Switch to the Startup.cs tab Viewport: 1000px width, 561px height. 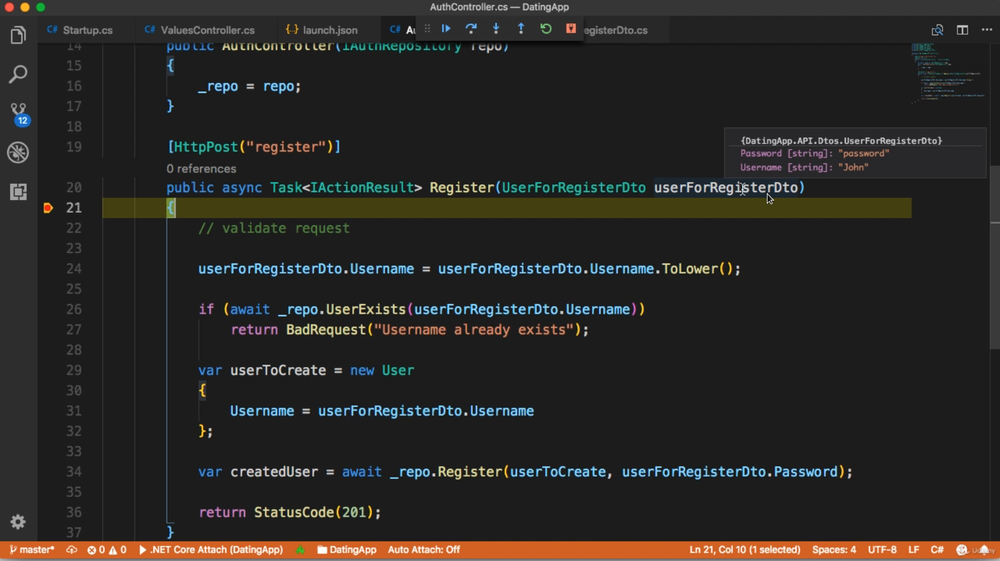pyautogui.click(x=80, y=30)
